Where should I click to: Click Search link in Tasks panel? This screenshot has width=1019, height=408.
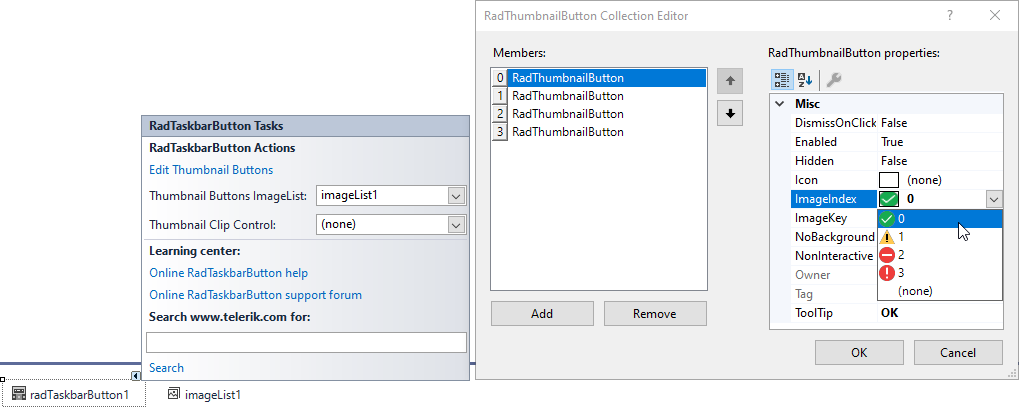tap(166, 368)
